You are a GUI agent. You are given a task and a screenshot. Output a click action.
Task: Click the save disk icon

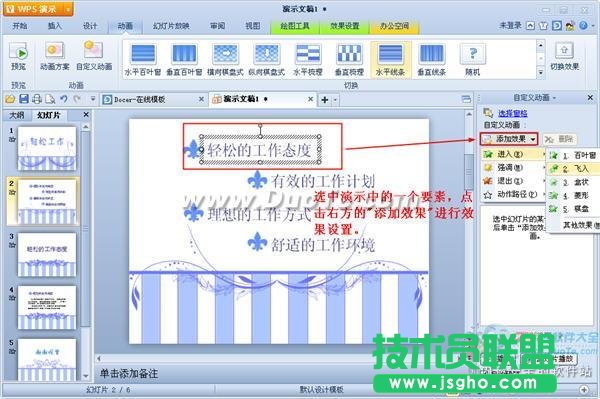click(24, 99)
